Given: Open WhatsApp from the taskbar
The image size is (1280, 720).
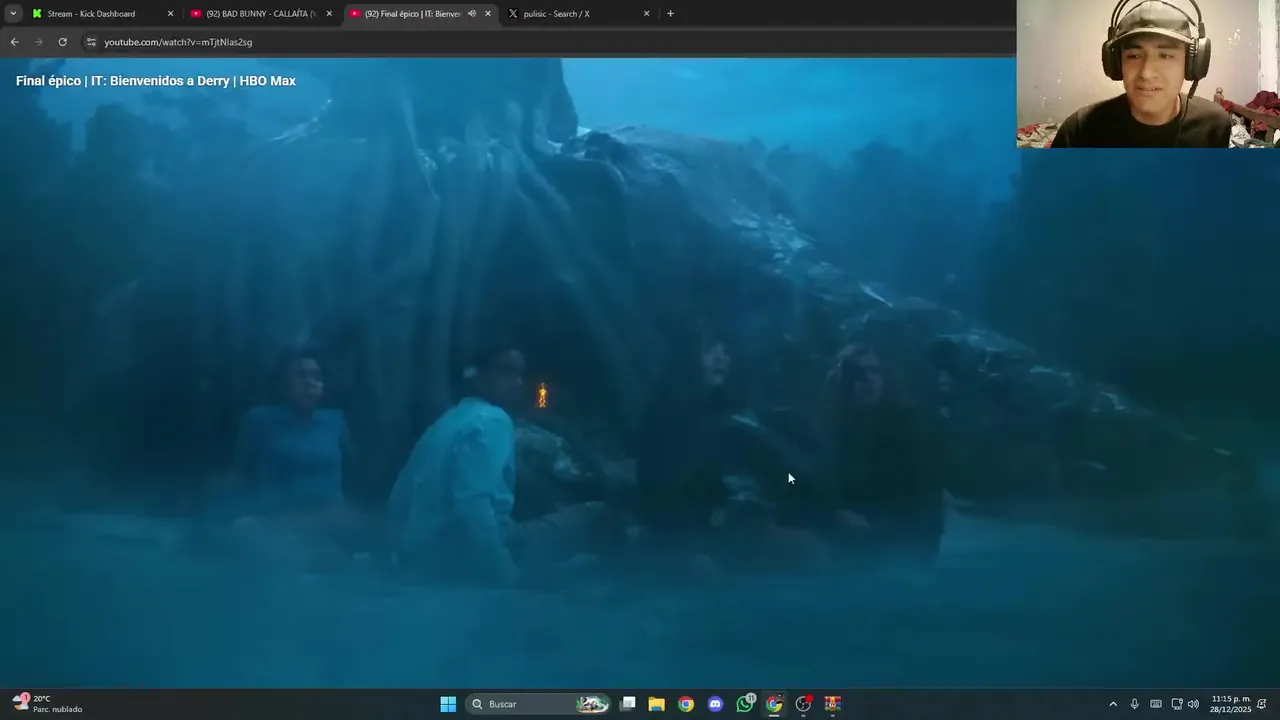Looking at the screenshot, I should tap(745, 704).
